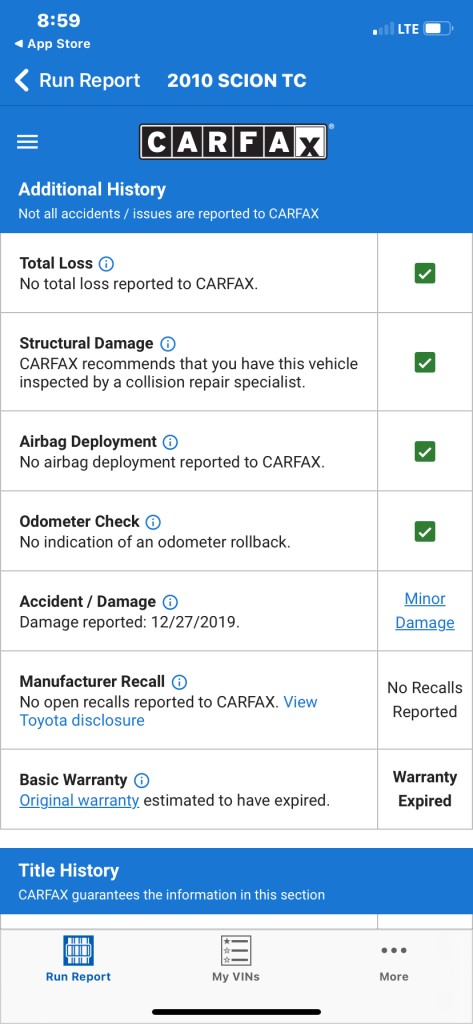Click the Structural Damage green checkmark
Image resolution: width=473 pixels, height=1024 pixels.
coord(425,362)
